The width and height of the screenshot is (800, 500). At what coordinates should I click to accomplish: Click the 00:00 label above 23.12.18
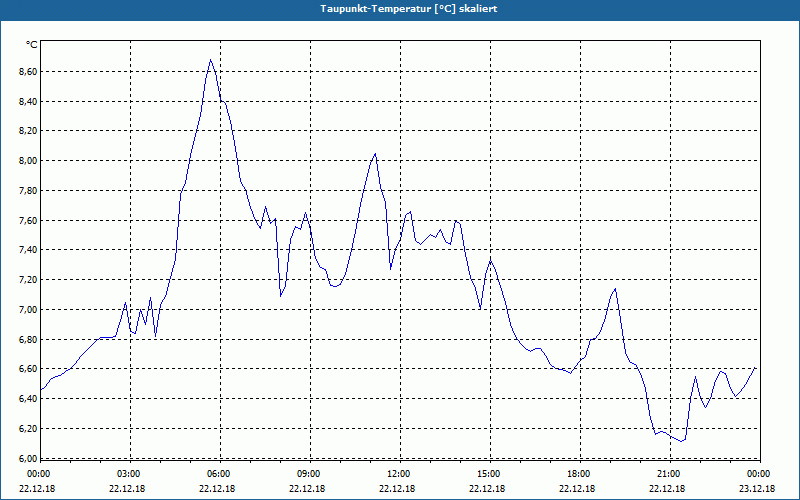[x=760, y=474]
